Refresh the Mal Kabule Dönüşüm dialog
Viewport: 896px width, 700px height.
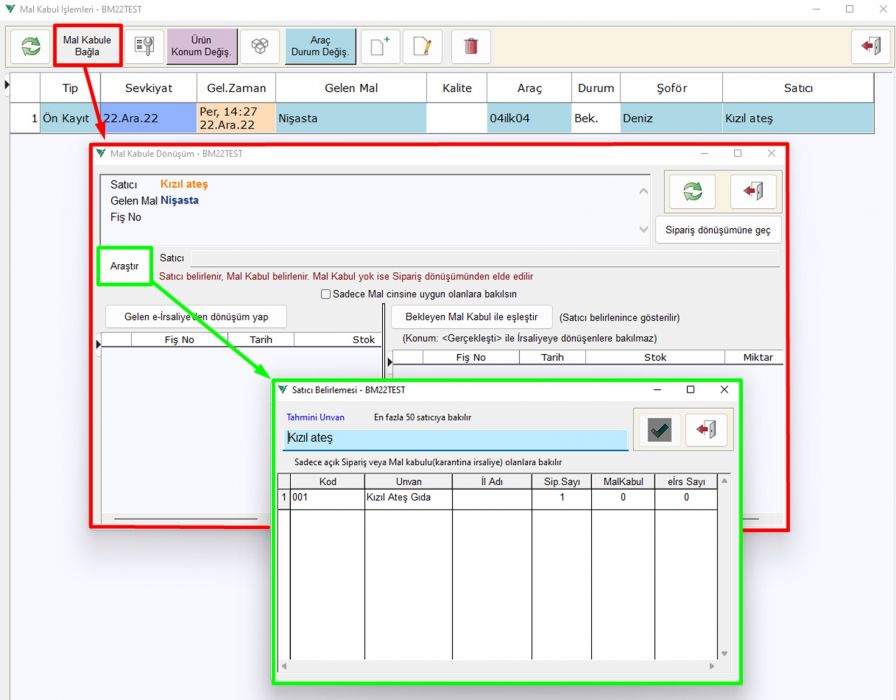(x=692, y=191)
